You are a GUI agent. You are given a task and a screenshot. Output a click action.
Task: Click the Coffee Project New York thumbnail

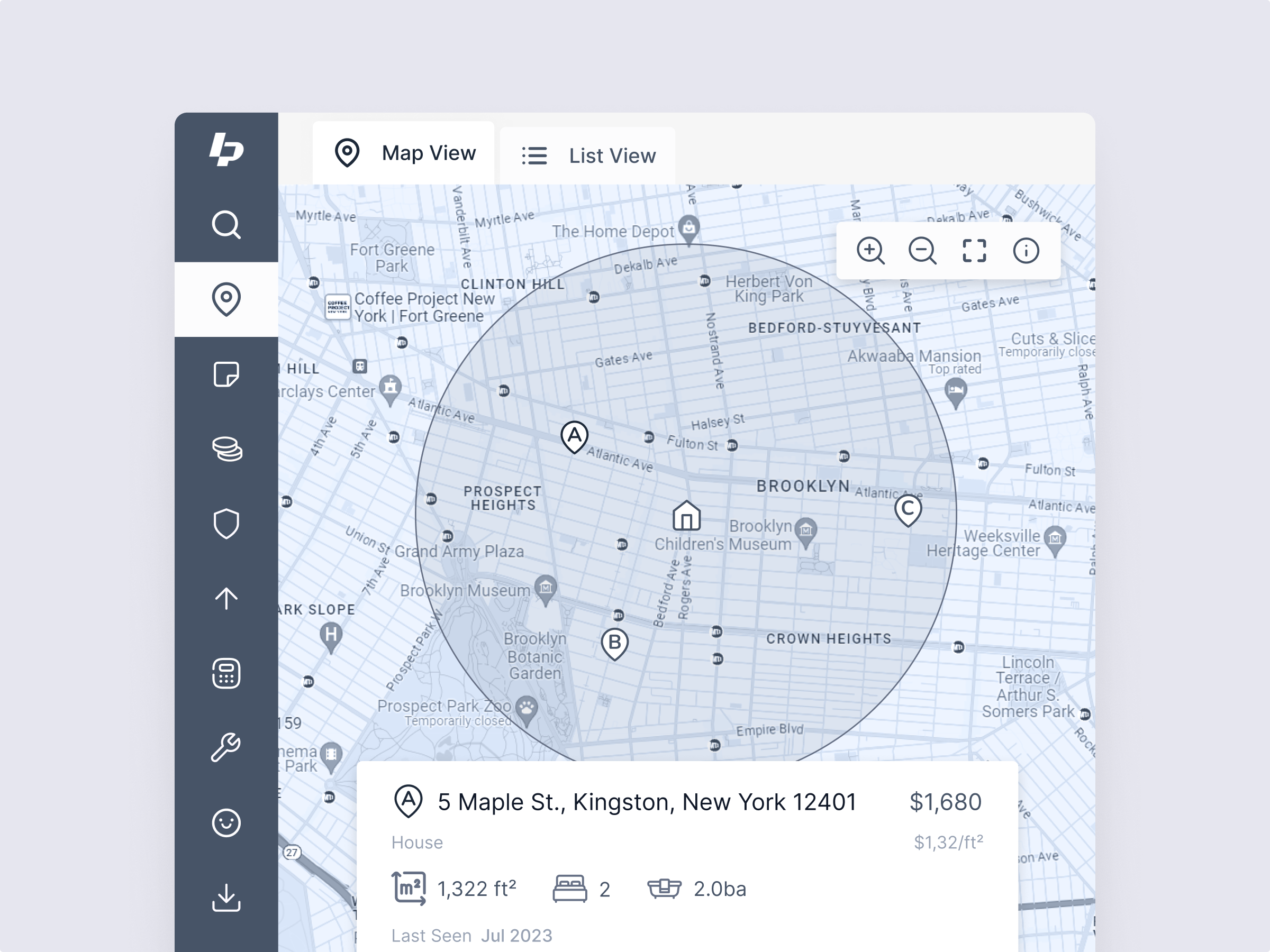click(x=338, y=306)
